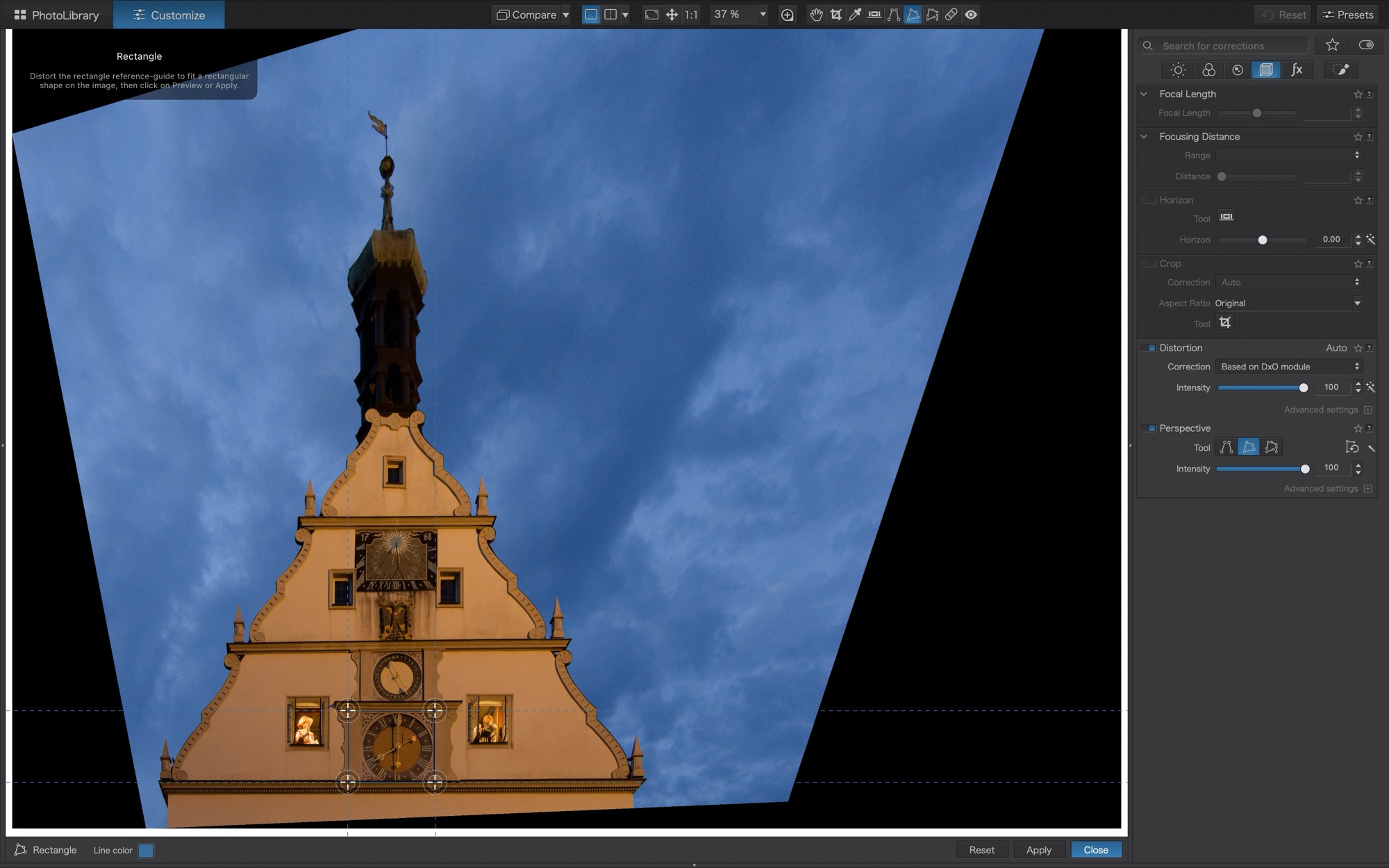
Task: Collapse the Focal Length section
Action: 1145,94
